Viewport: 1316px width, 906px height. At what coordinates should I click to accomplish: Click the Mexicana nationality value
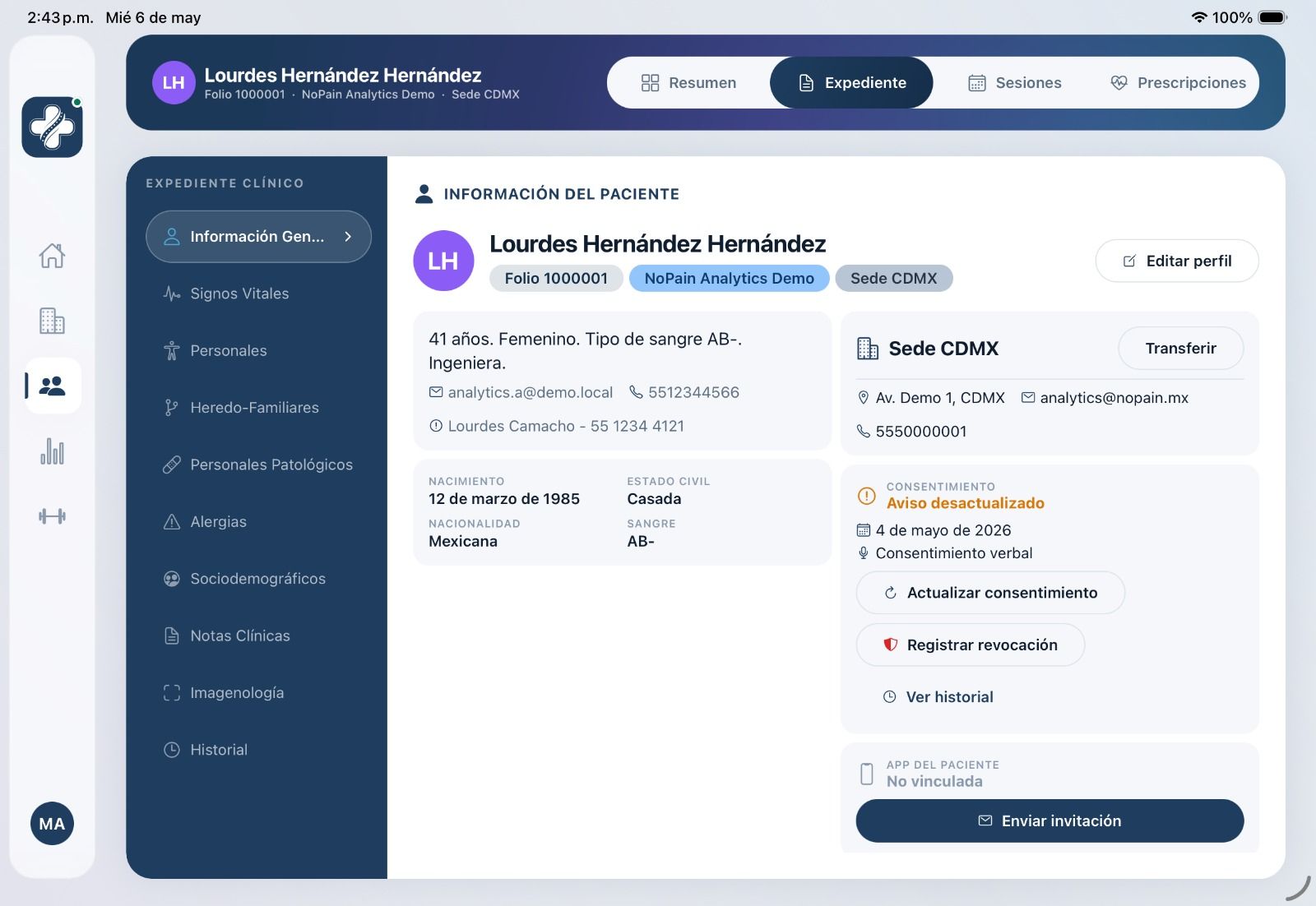463,542
